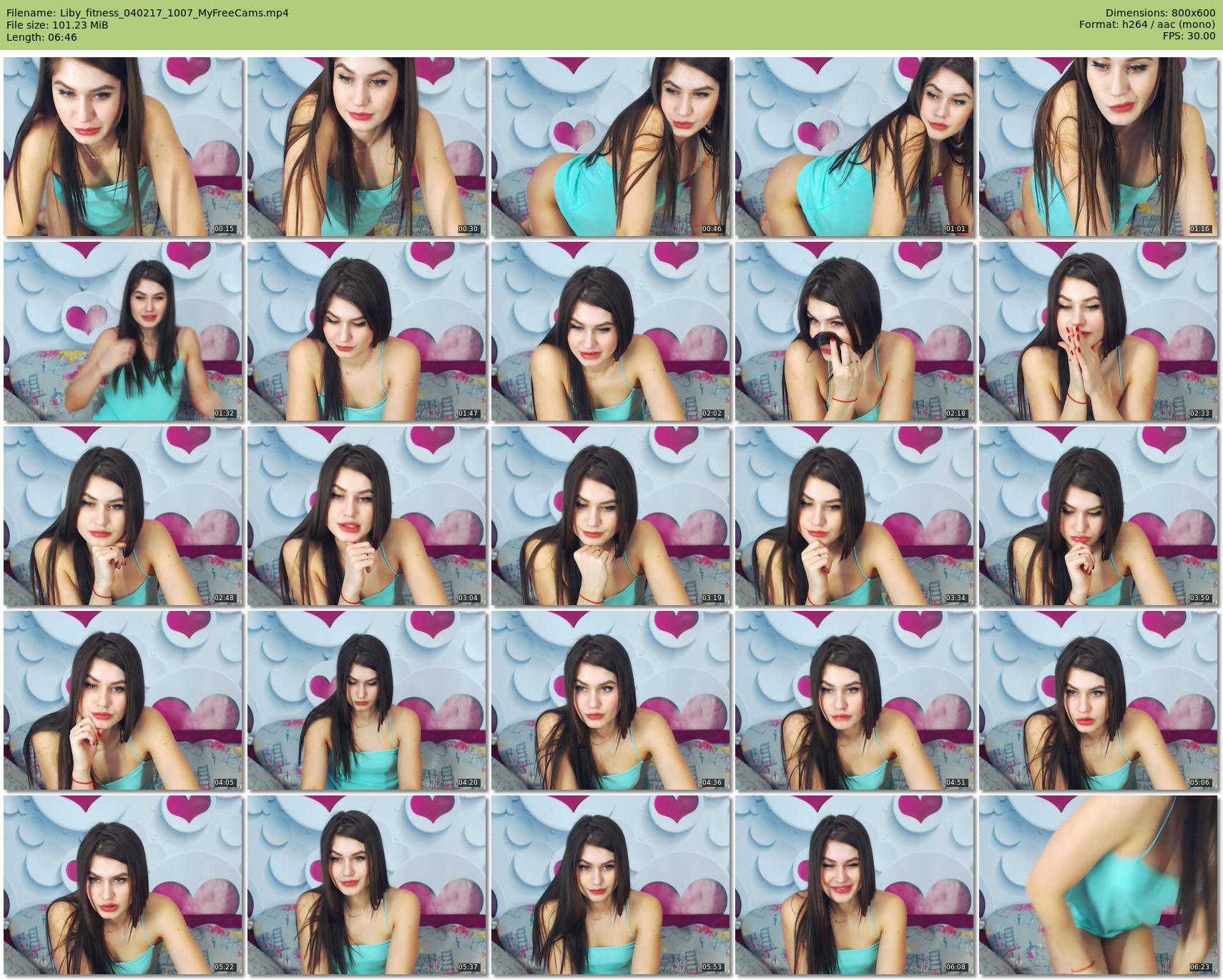Choose the frame stamped 01:47

coord(367,331)
